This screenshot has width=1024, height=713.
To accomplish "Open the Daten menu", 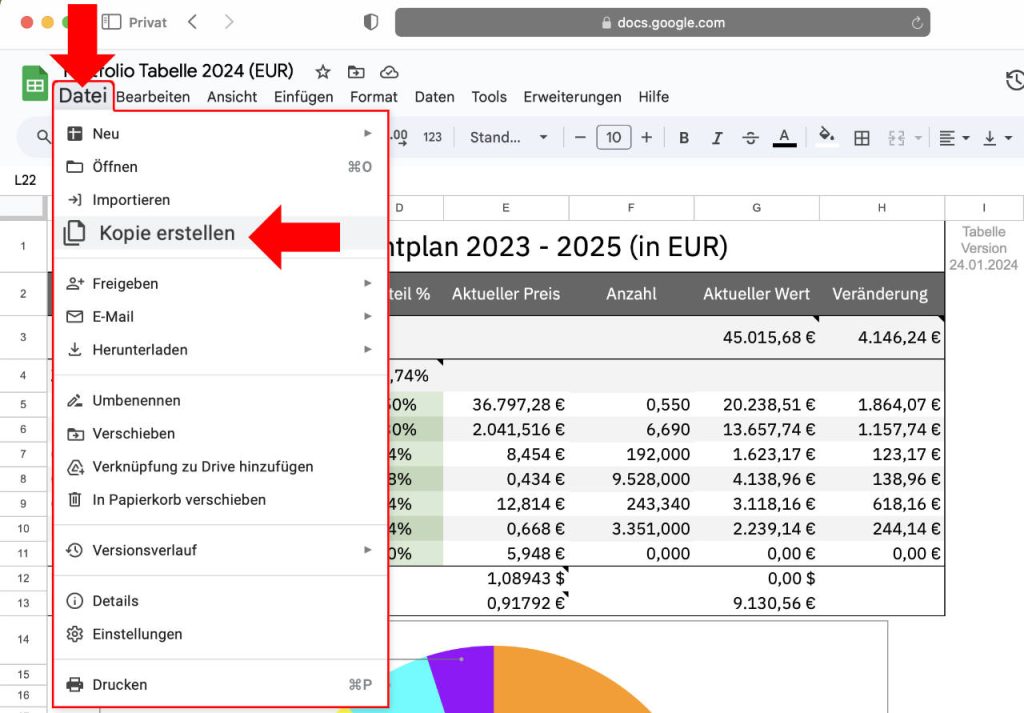I will click(434, 97).
